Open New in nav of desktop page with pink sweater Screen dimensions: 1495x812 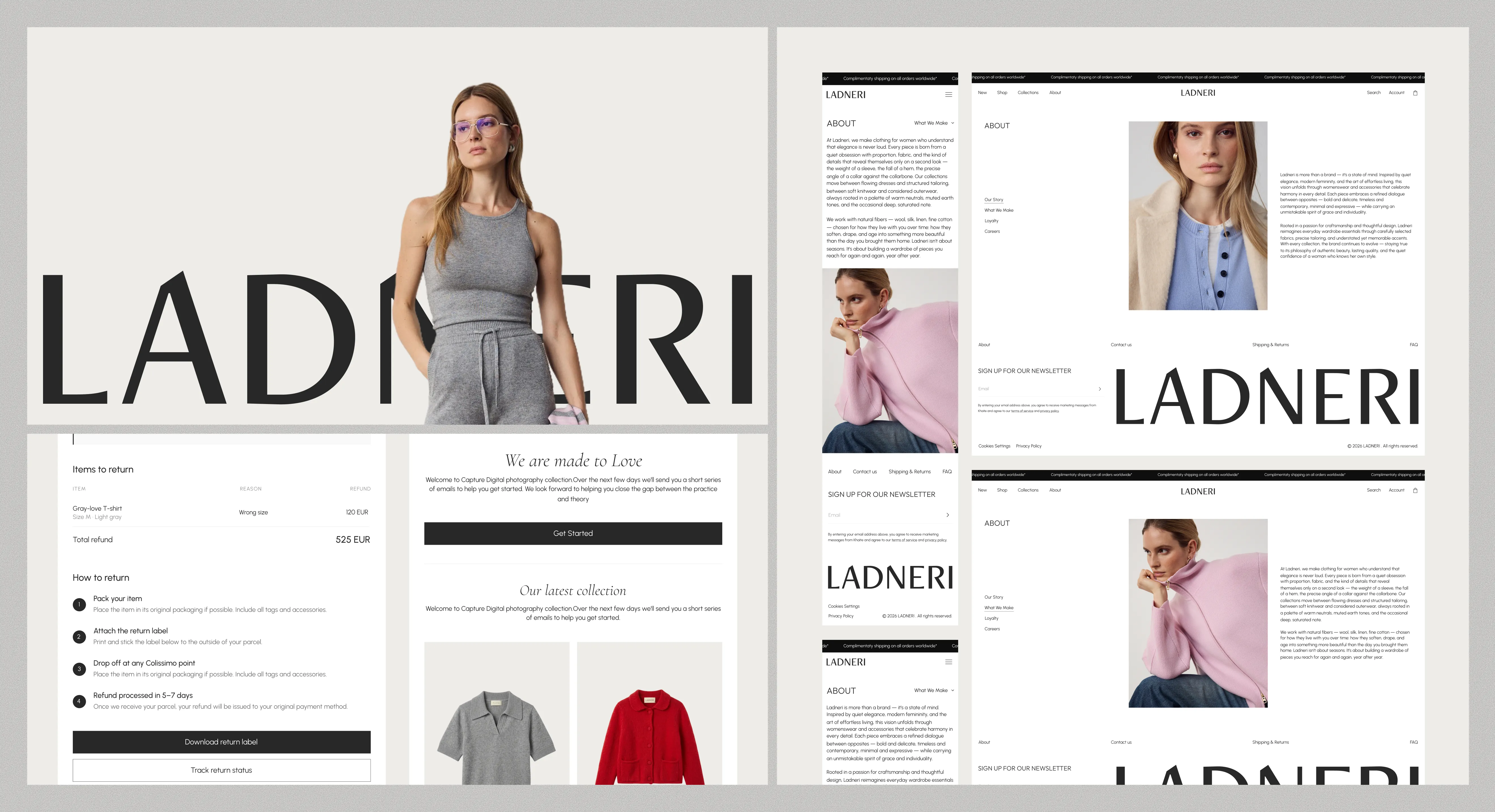[982, 490]
